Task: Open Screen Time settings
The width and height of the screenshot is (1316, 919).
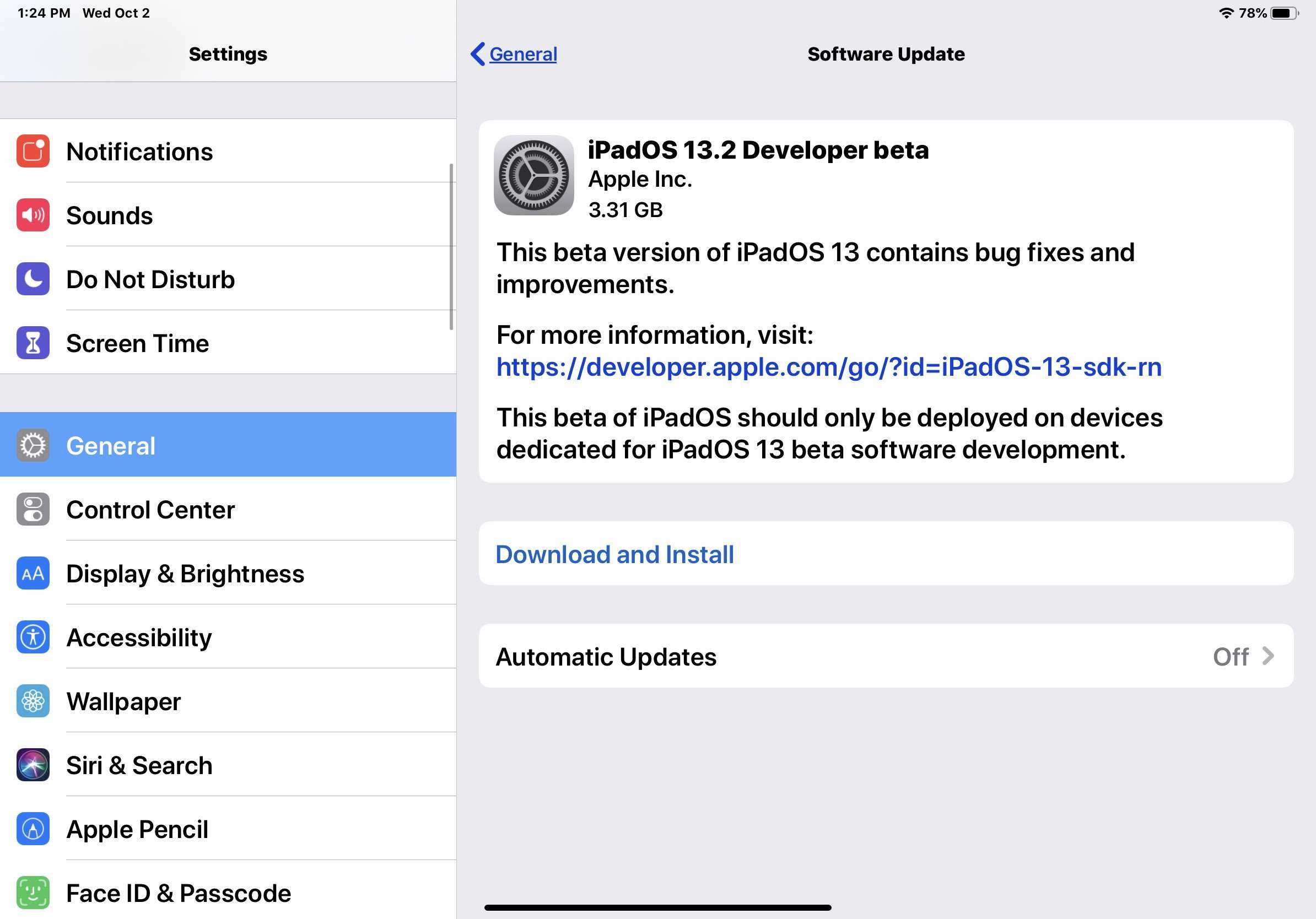Action: point(228,343)
